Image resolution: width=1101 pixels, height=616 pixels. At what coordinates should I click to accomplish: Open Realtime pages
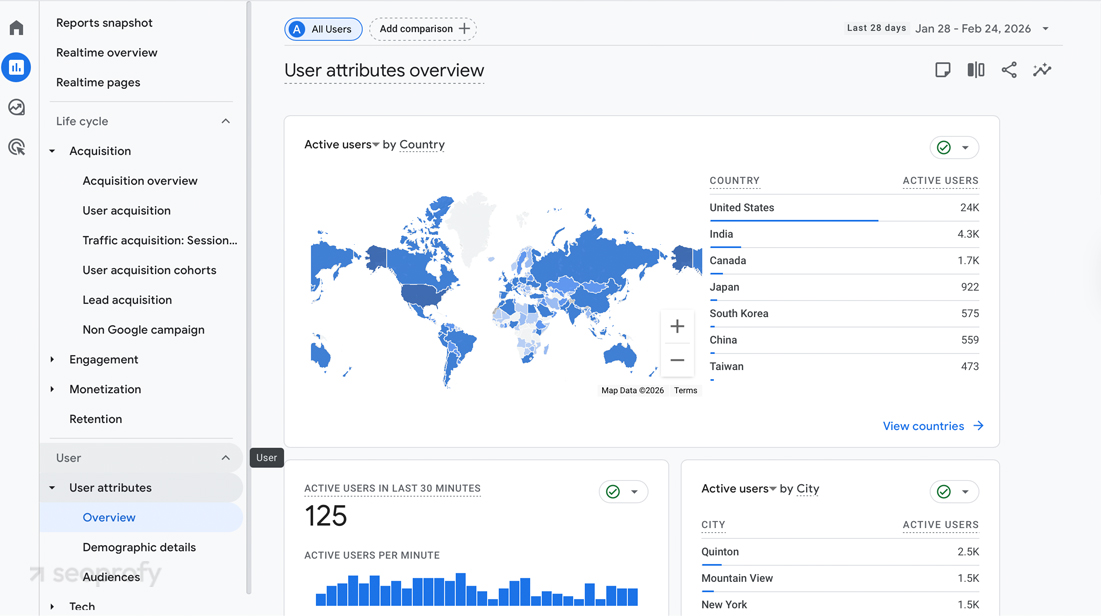(98, 82)
